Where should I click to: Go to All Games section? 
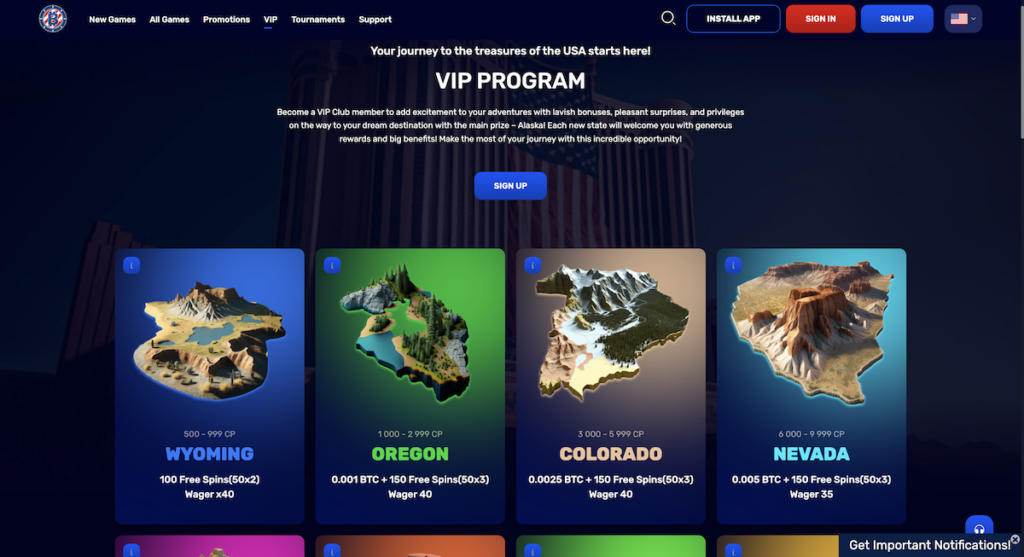point(169,20)
